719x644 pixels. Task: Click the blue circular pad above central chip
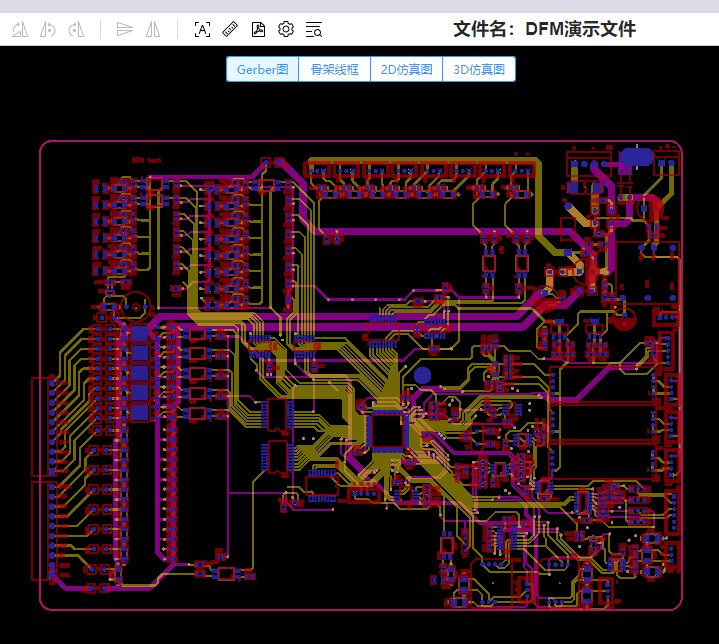422,375
